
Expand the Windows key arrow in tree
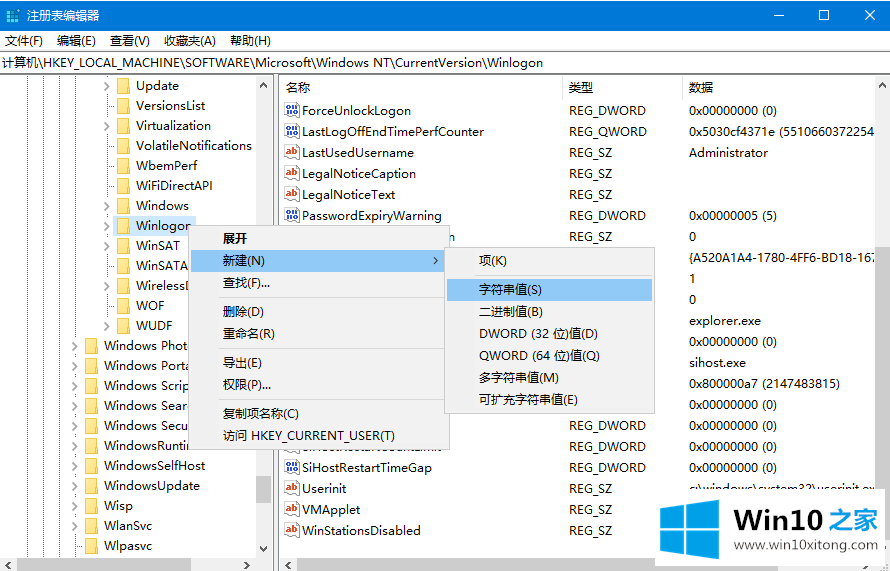click(x=107, y=206)
